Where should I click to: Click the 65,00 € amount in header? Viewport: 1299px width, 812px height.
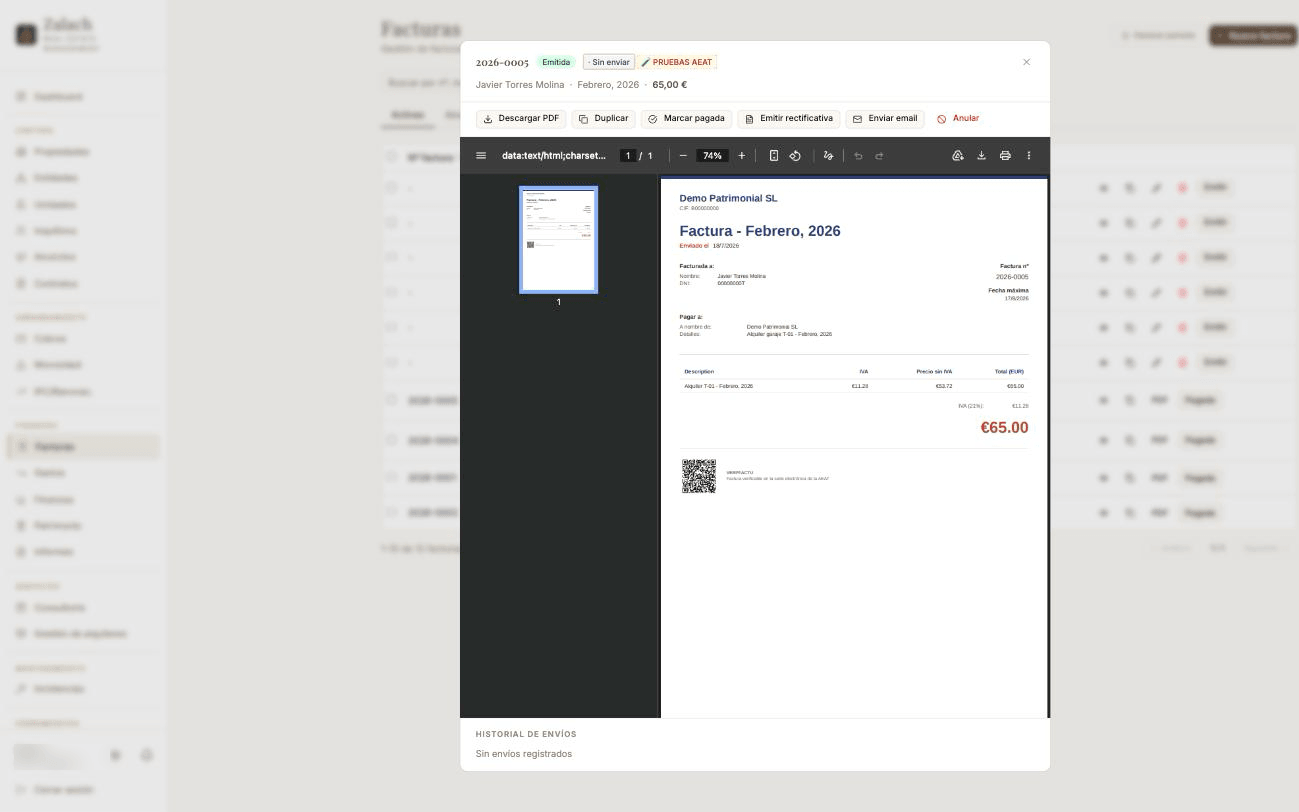pyautogui.click(x=670, y=85)
